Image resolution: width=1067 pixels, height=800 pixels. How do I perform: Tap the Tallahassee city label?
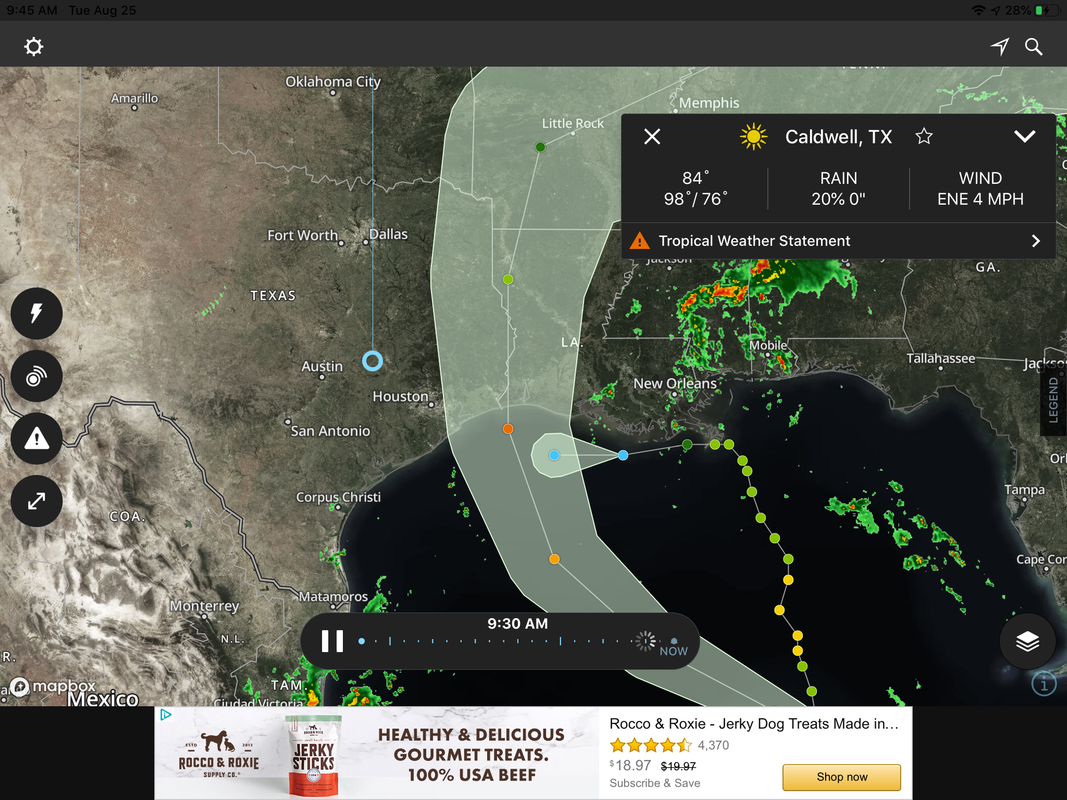pyautogui.click(x=940, y=358)
